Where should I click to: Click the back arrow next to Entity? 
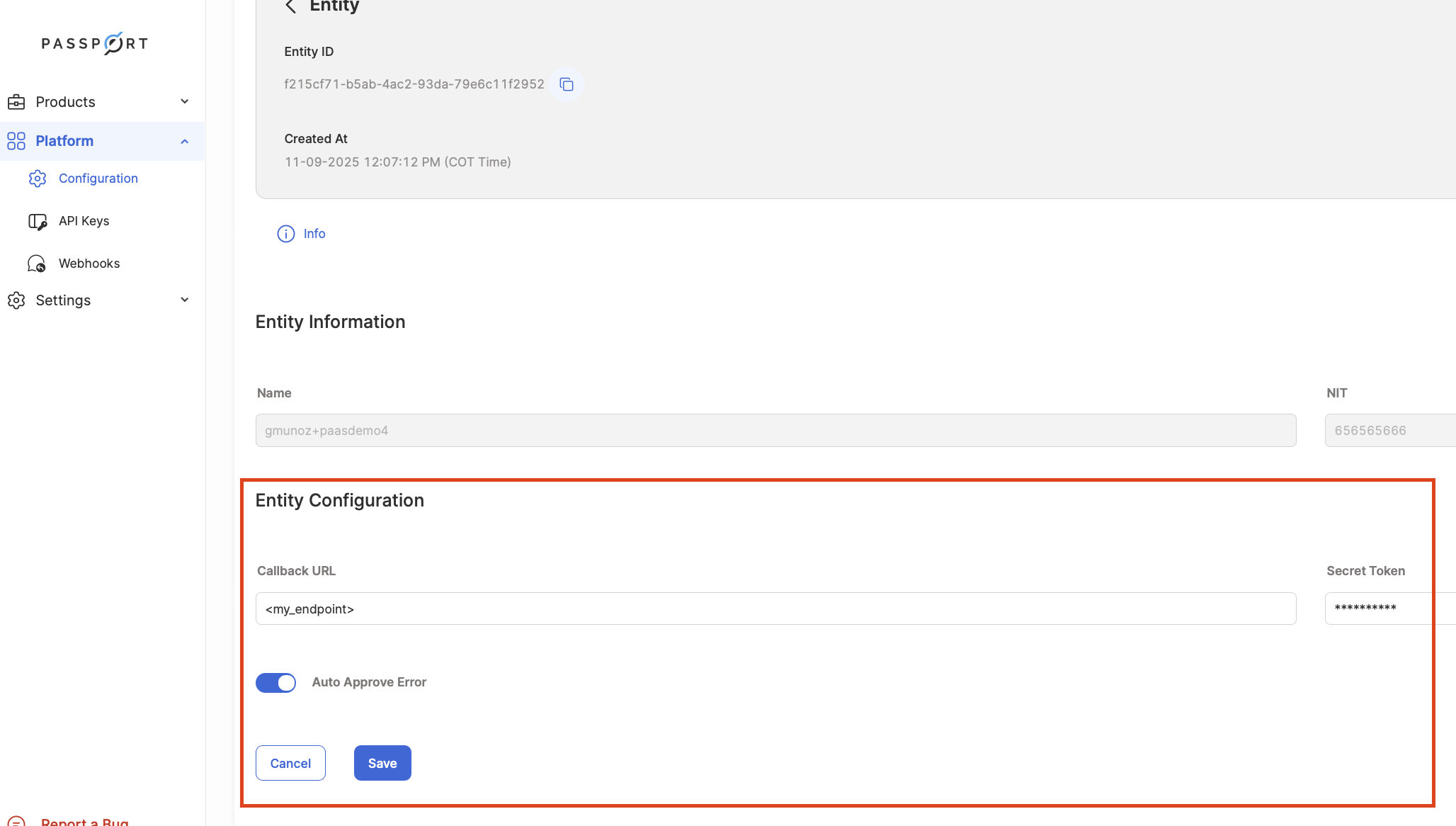tap(290, 6)
